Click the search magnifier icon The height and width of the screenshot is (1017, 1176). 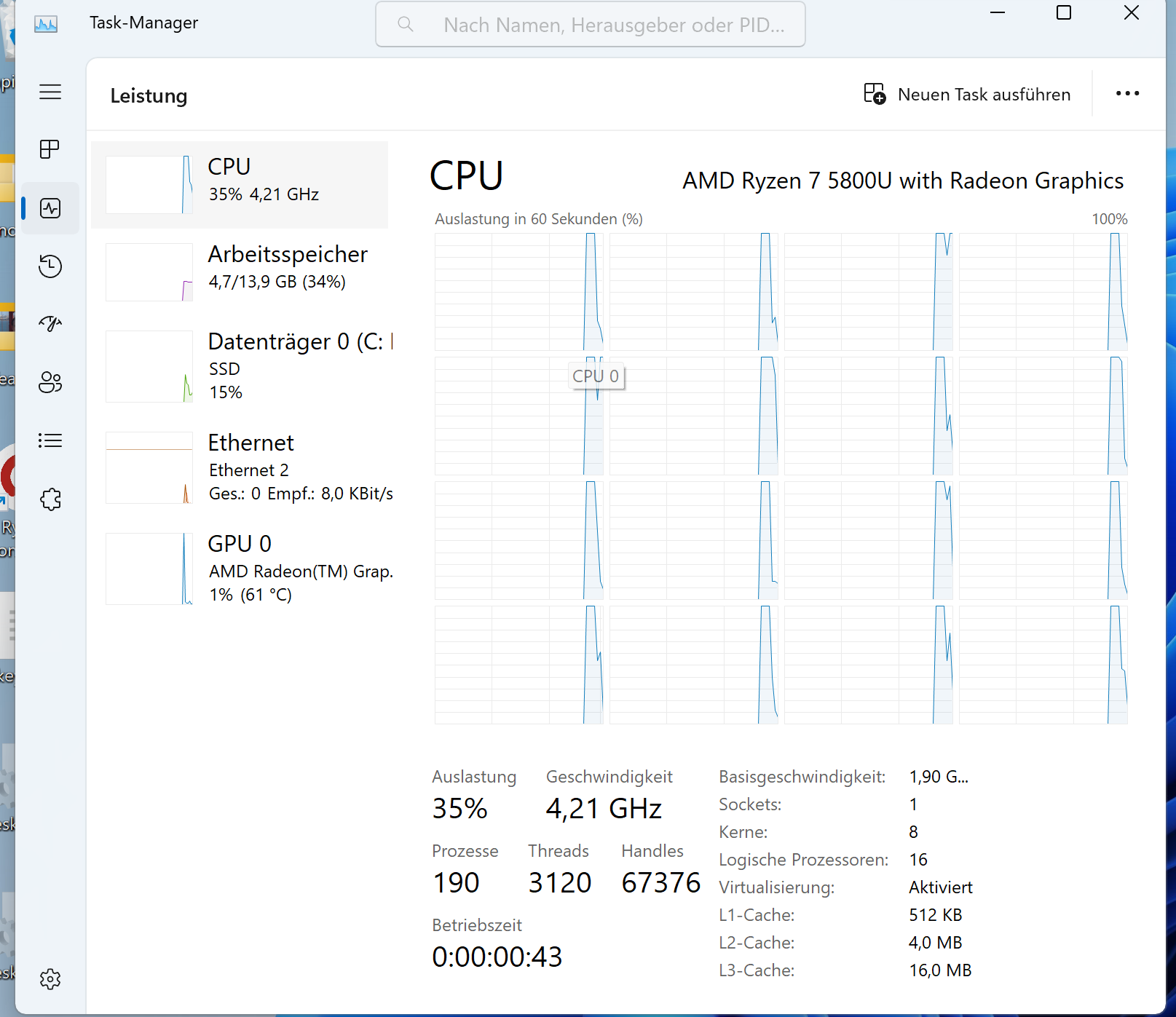pyautogui.click(x=406, y=25)
